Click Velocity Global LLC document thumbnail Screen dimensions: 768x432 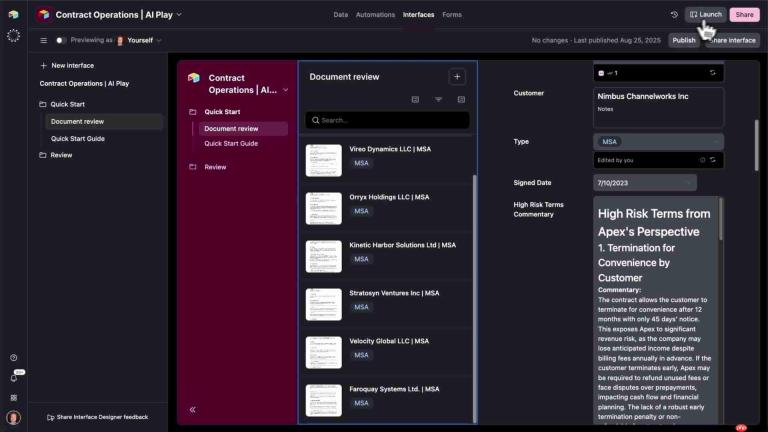(x=324, y=352)
